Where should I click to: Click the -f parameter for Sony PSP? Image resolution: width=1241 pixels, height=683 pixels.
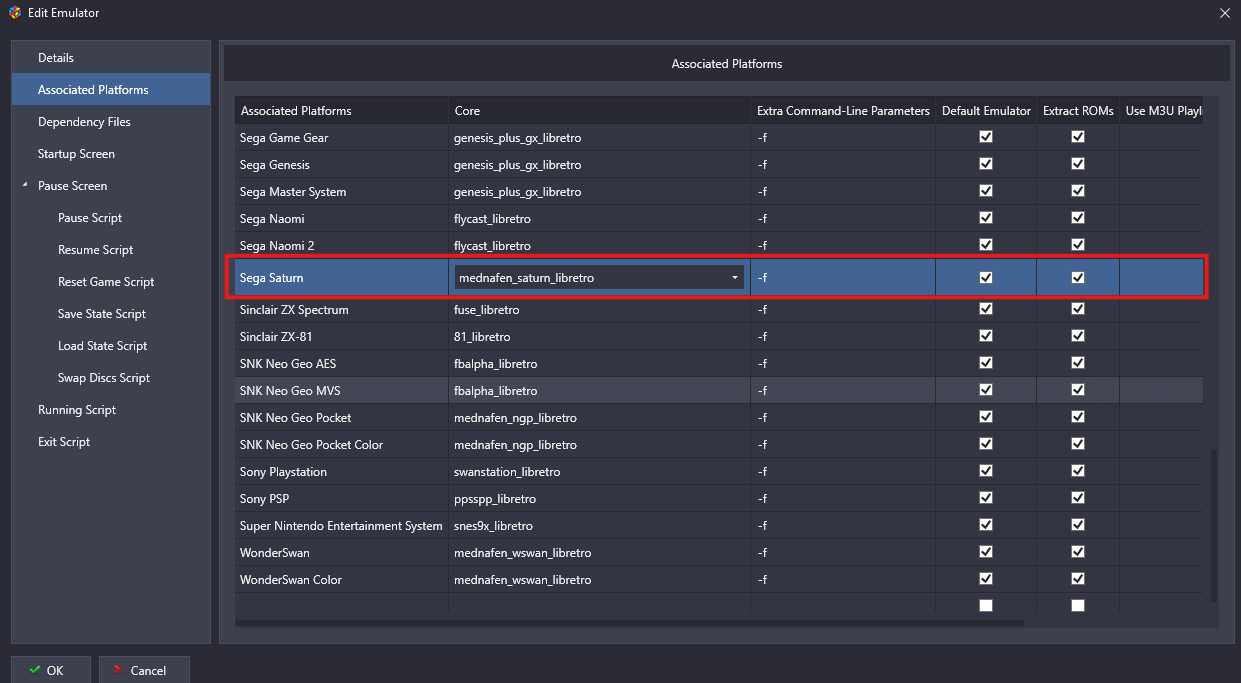[843, 499]
